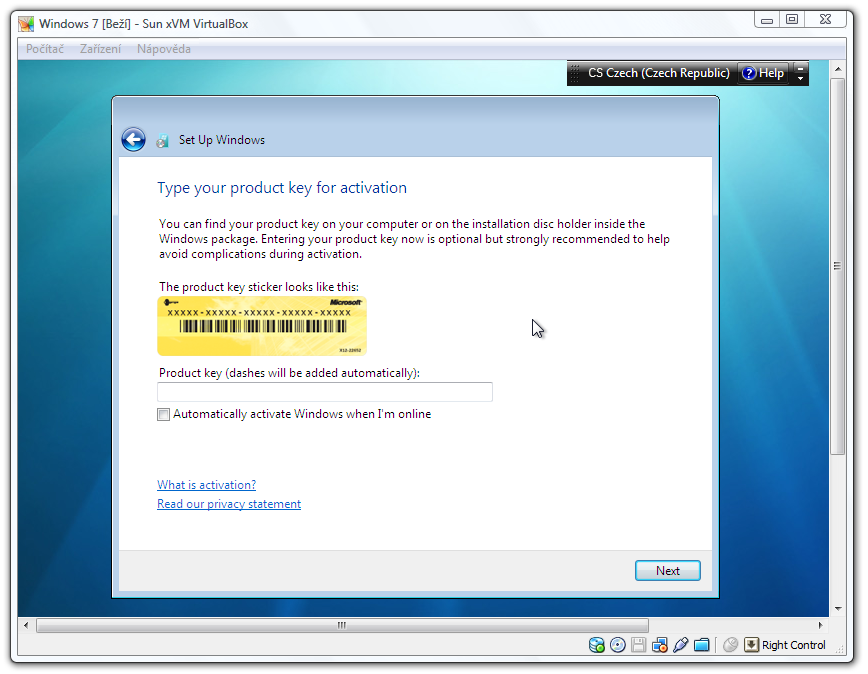Close the VirtualBox window
Viewport: 868px width, 674px height.
[x=825, y=19]
